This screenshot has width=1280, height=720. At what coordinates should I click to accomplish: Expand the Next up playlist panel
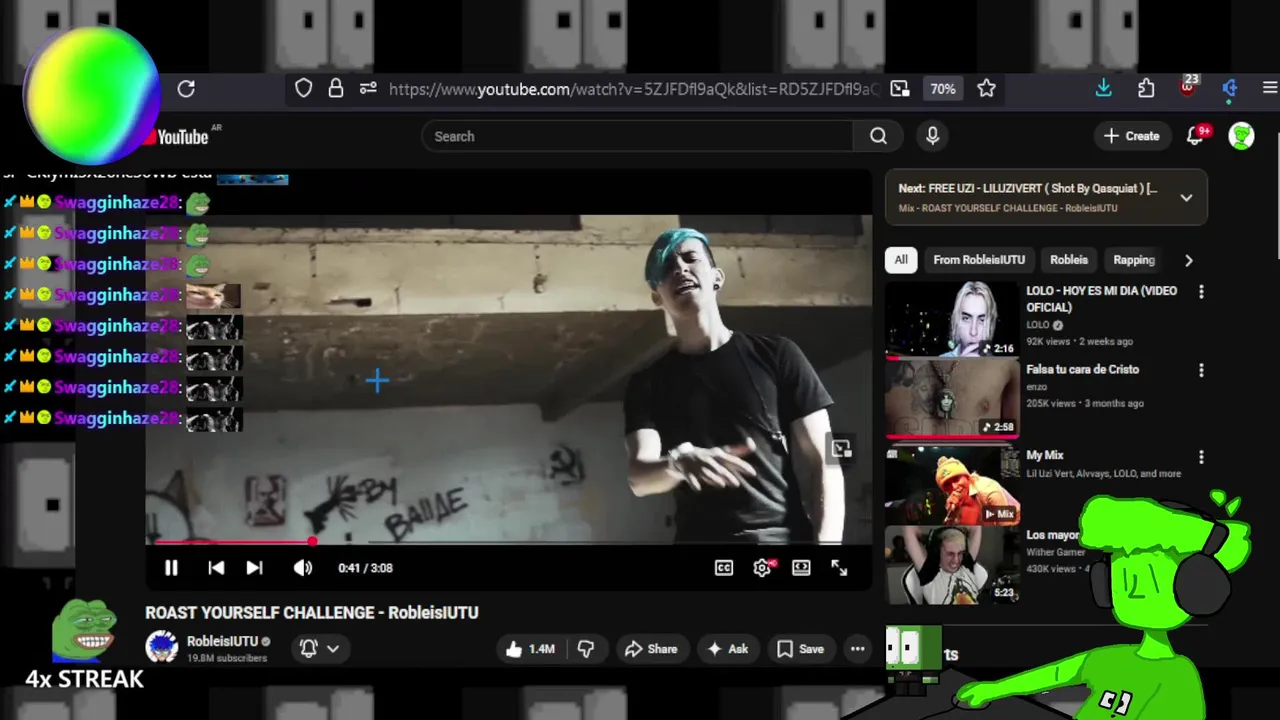click(x=1186, y=198)
